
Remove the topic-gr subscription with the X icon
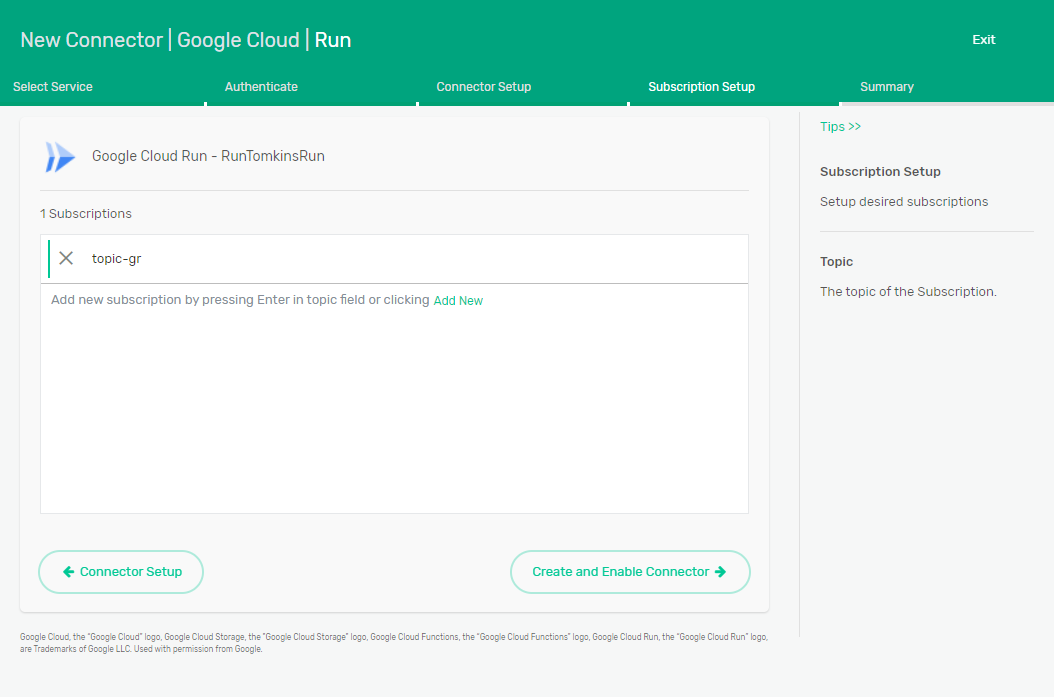pyautogui.click(x=66, y=258)
